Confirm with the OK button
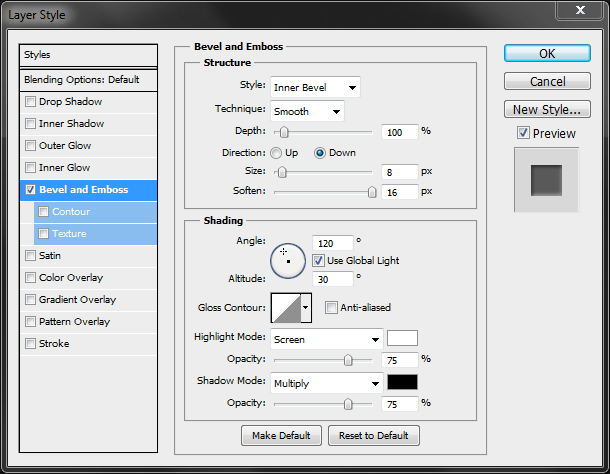Image resolution: width=610 pixels, height=474 pixels. pos(547,53)
